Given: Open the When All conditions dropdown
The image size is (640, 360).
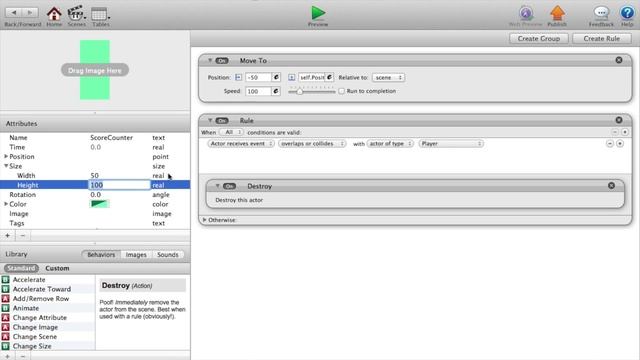Looking at the screenshot, I should [231, 132].
